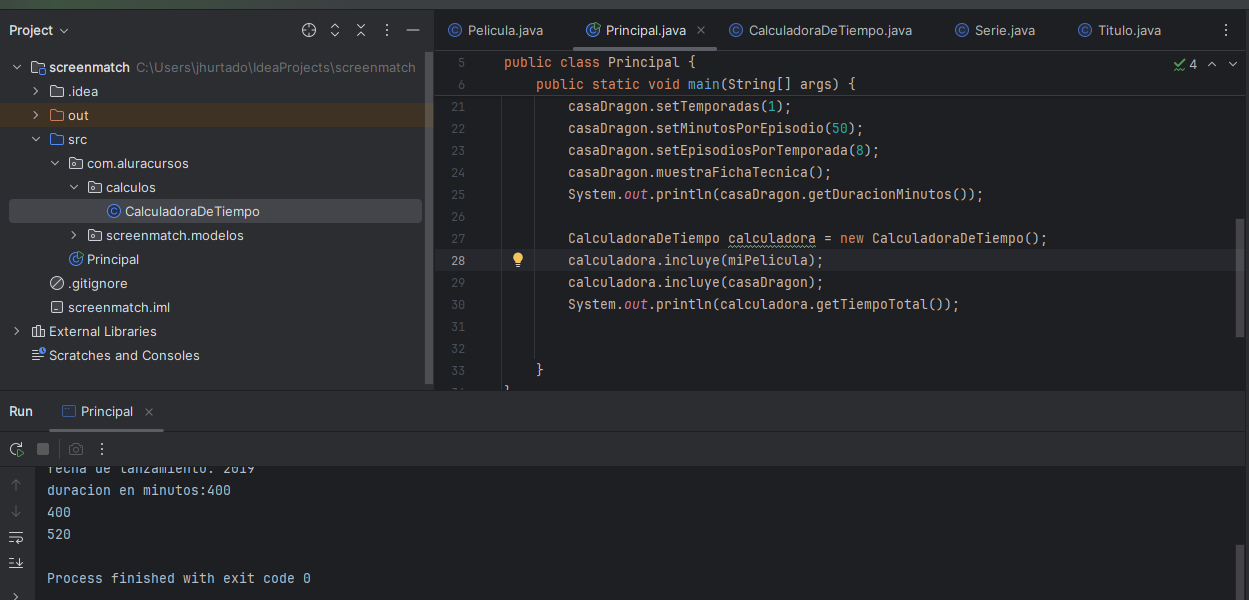Click Select Opened File target icon

[x=309, y=31]
